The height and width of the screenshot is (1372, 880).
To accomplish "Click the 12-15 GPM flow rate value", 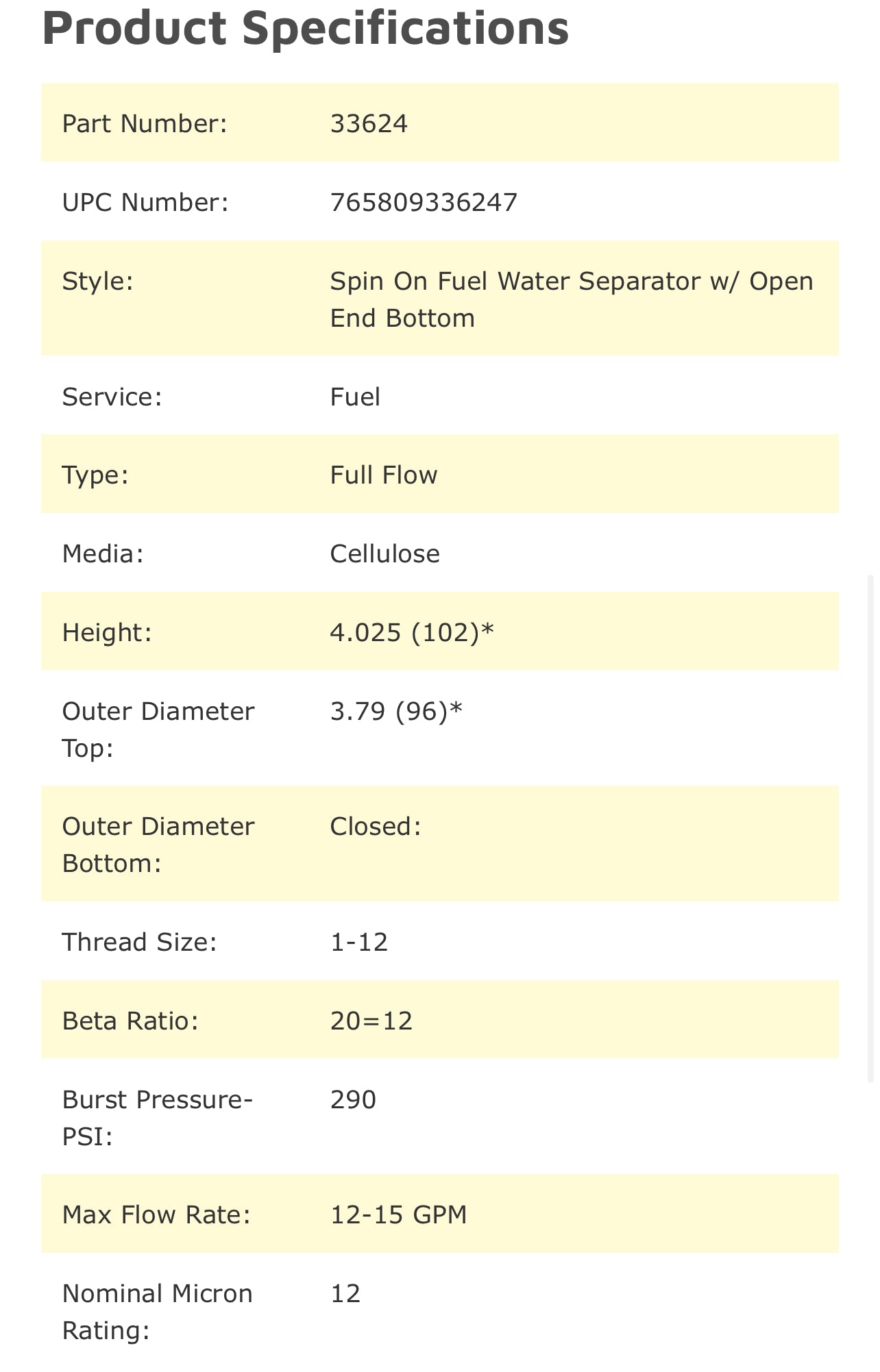I will pyautogui.click(x=398, y=1215).
